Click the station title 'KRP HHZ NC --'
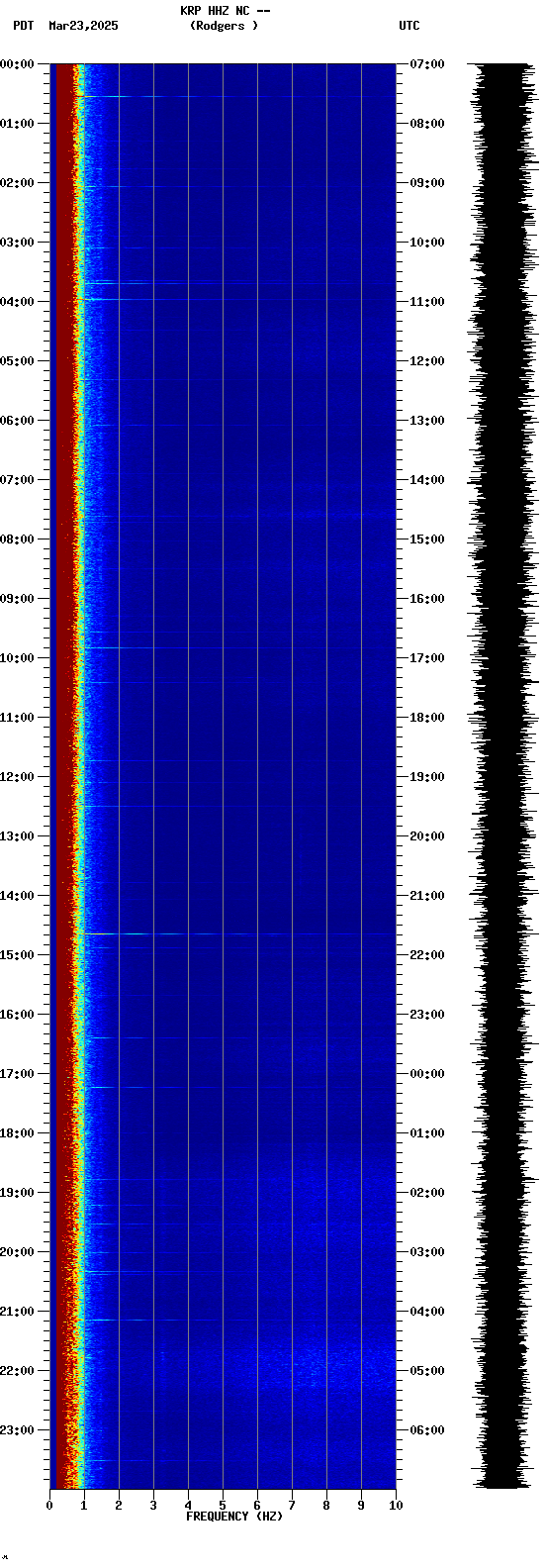 [225, 11]
